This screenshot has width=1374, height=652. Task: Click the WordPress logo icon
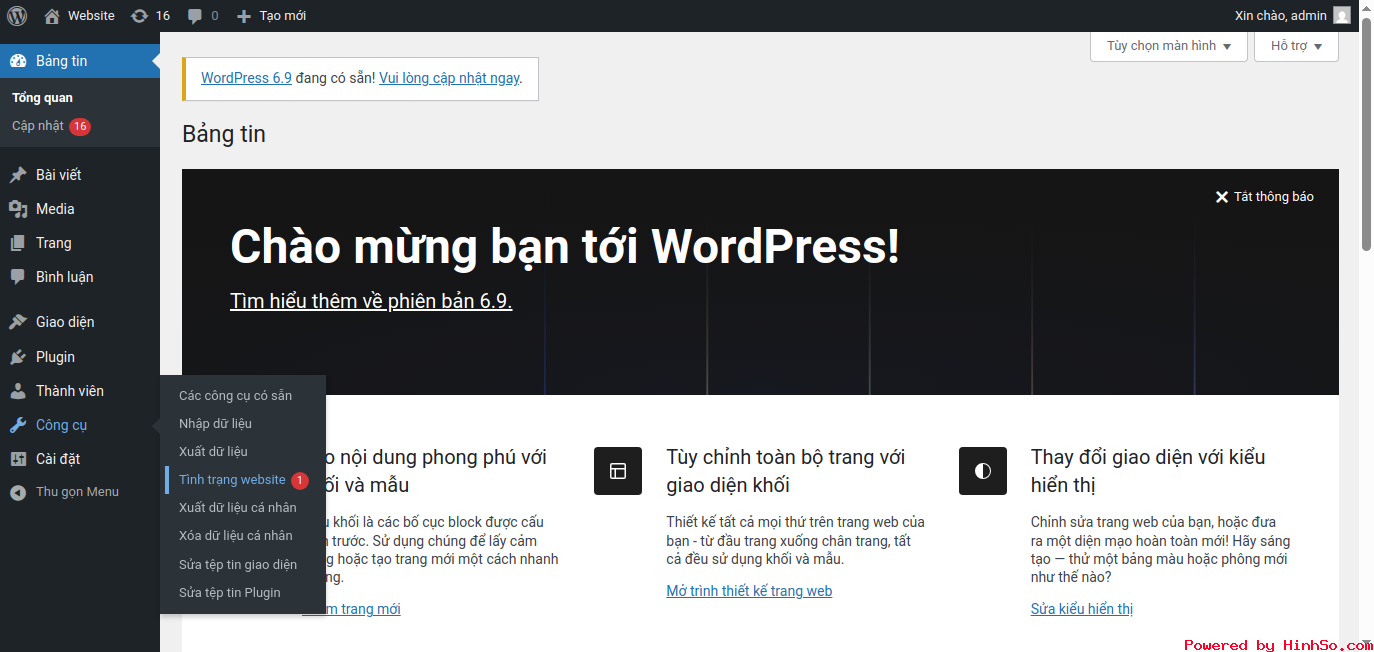17,15
